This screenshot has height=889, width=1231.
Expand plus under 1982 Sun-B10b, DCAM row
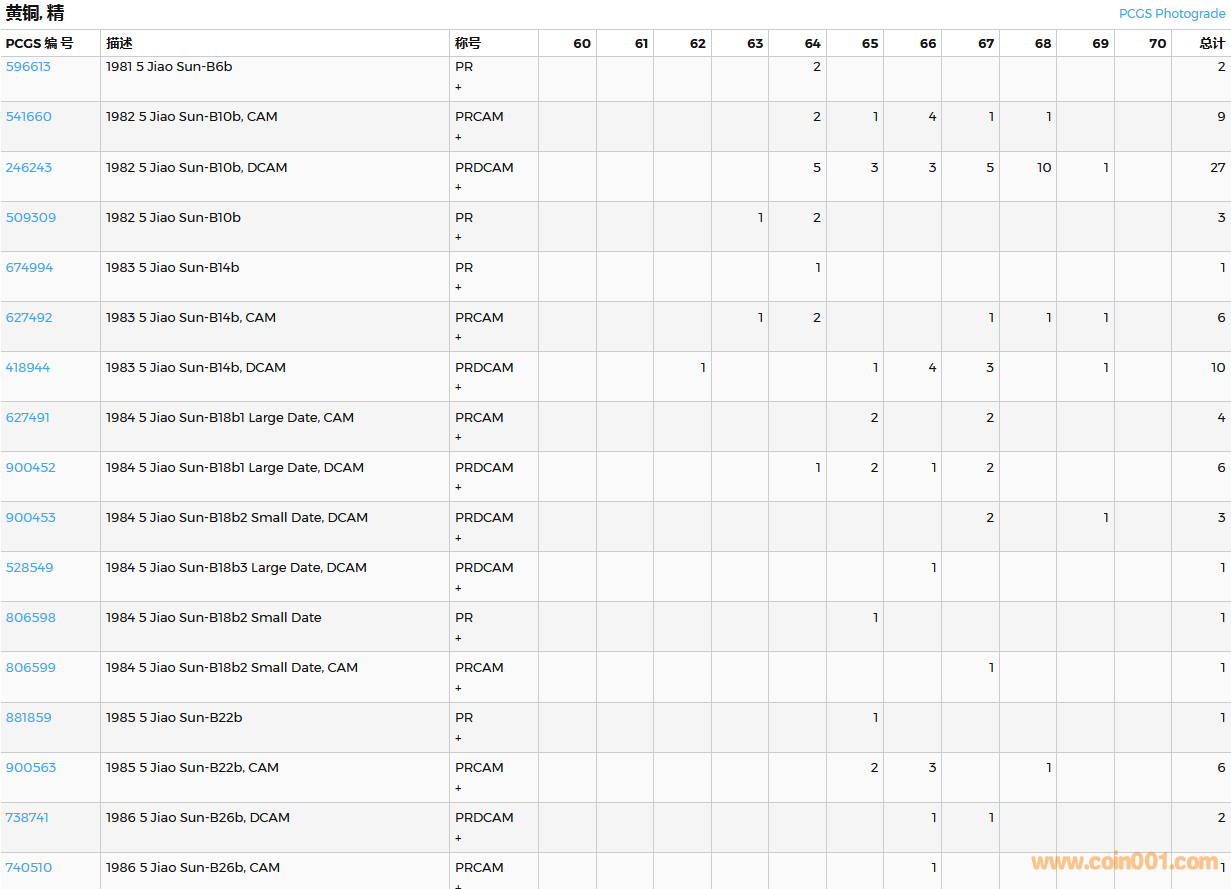[459, 188]
